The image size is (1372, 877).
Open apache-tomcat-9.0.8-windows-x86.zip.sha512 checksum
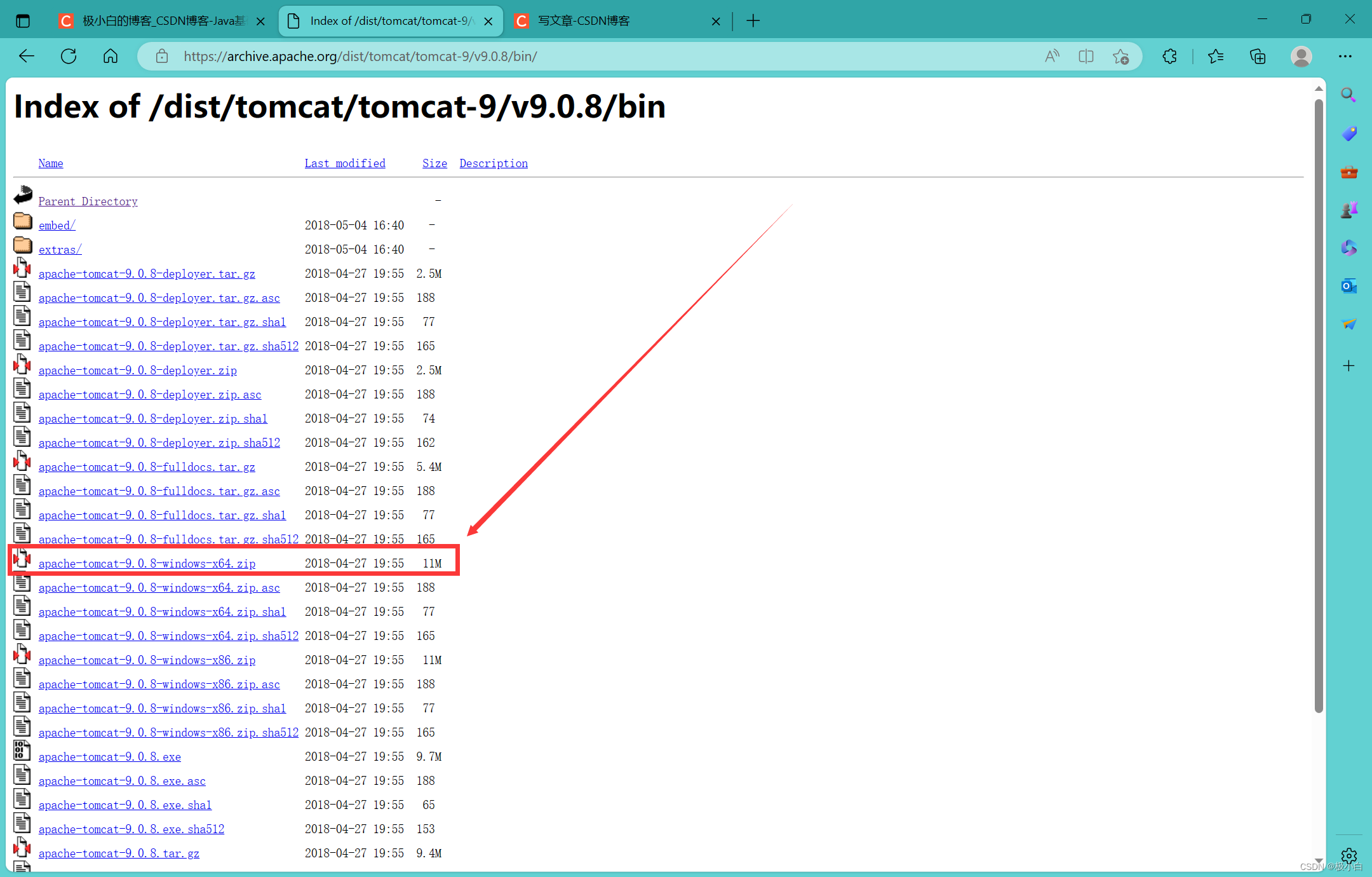tap(168, 733)
